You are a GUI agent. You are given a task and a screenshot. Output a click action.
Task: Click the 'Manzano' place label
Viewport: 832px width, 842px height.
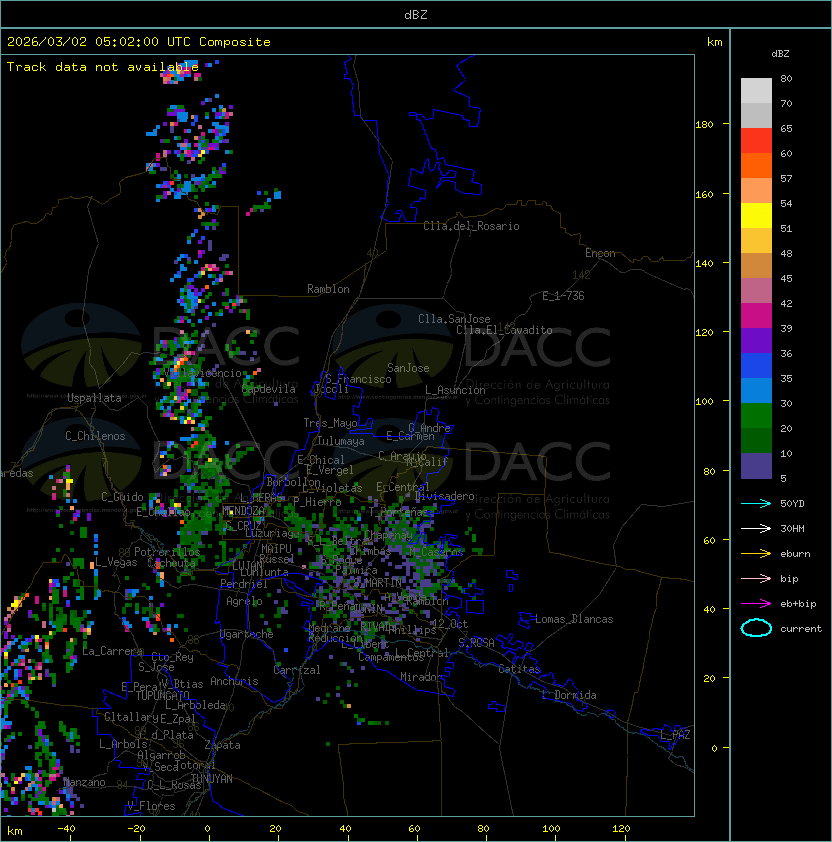(x=84, y=782)
